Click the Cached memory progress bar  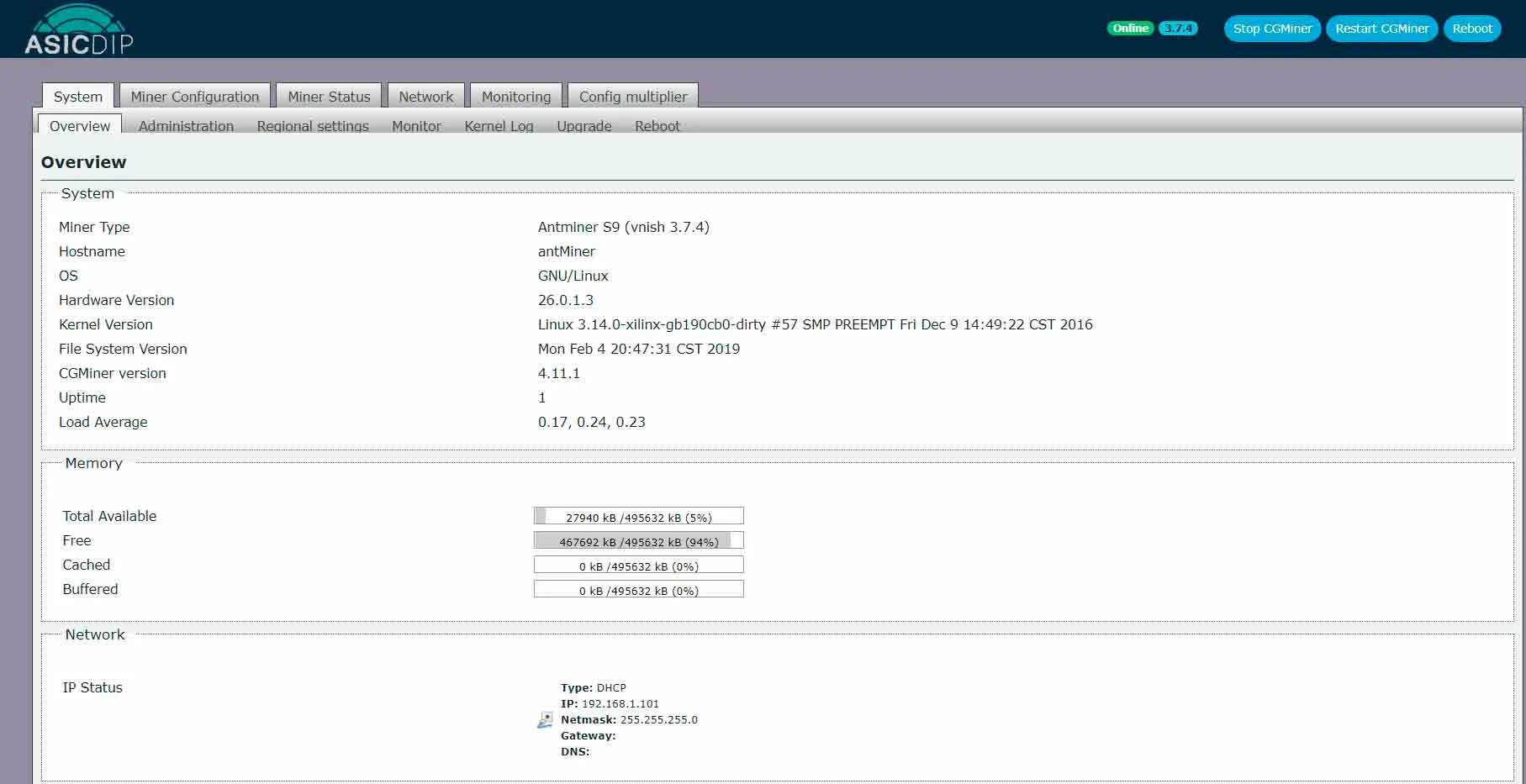[x=639, y=565]
